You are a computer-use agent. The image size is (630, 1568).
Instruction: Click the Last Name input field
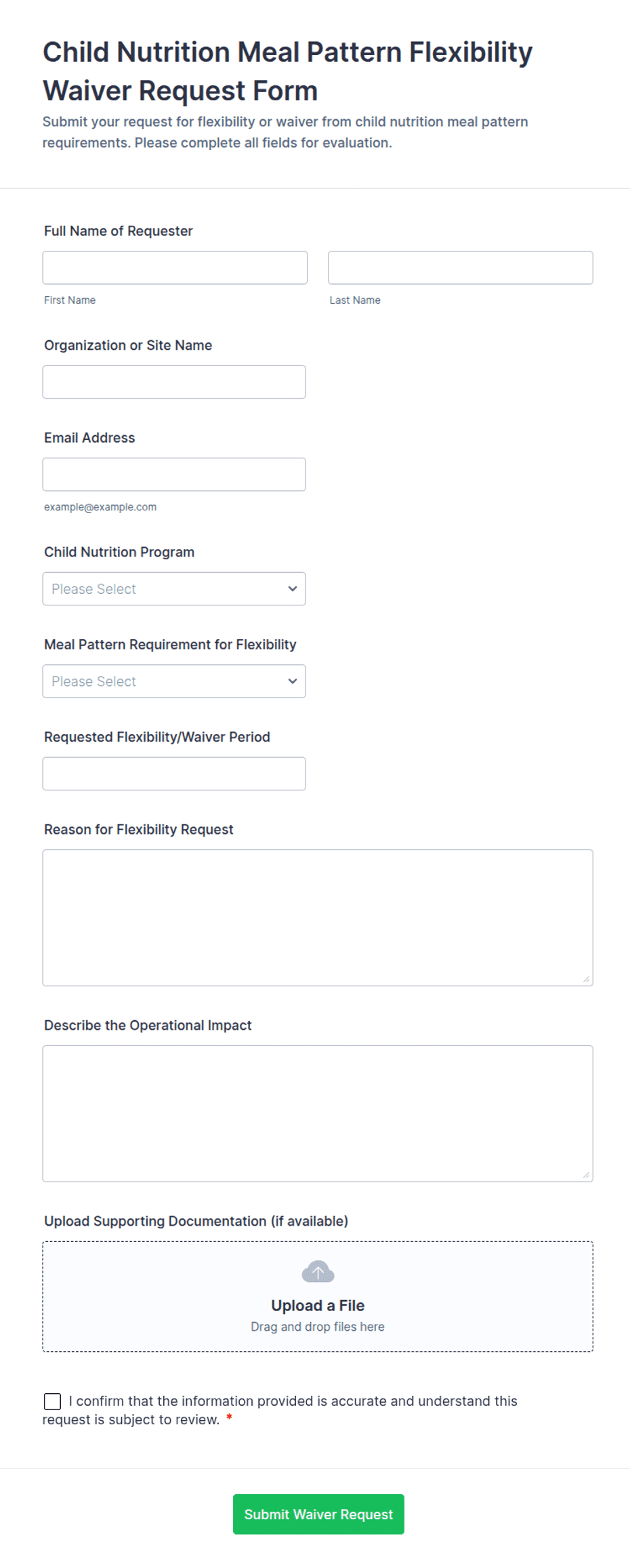coord(461,268)
